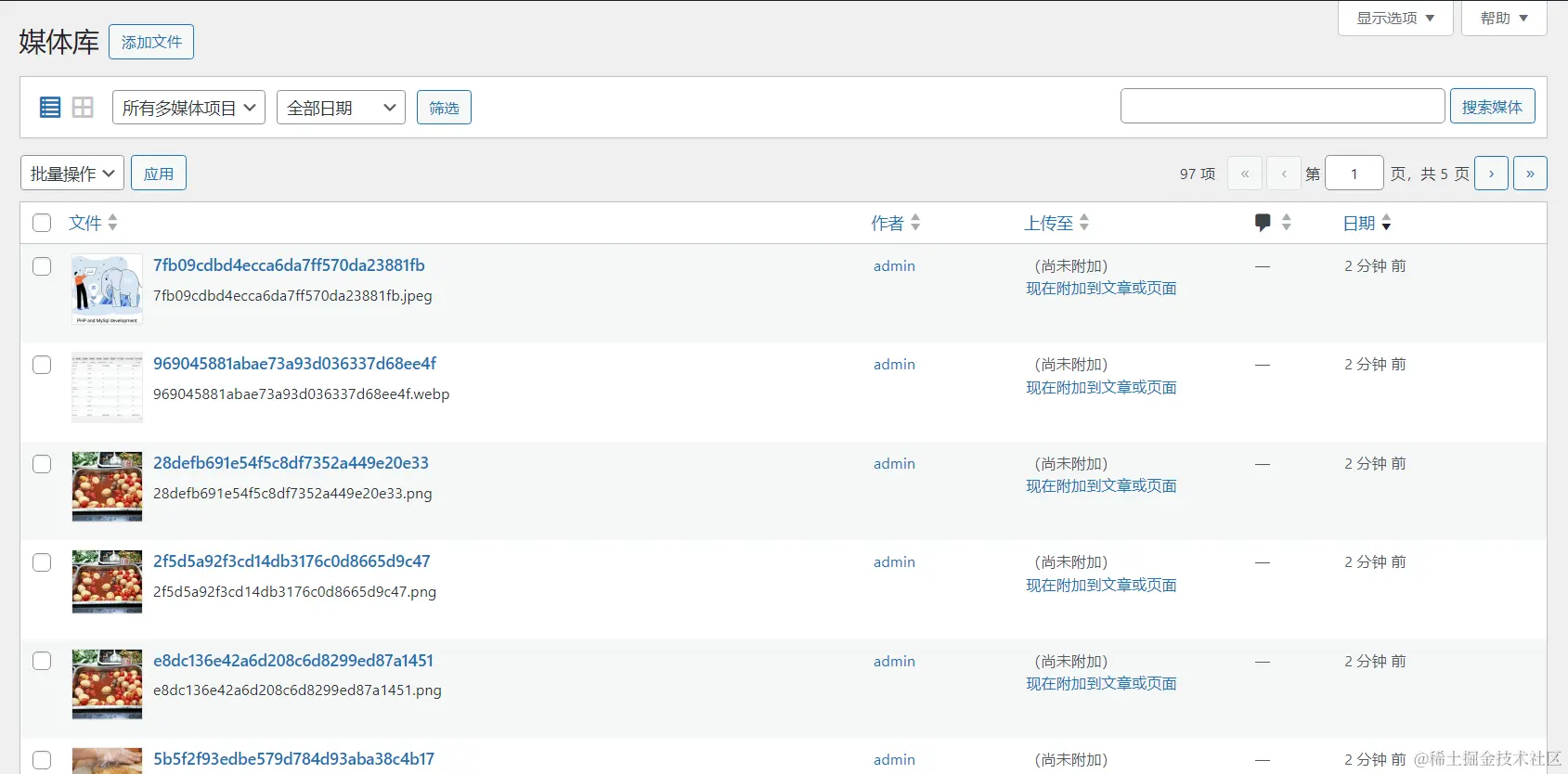
Task: Focus the media search input field
Action: coord(1282,107)
